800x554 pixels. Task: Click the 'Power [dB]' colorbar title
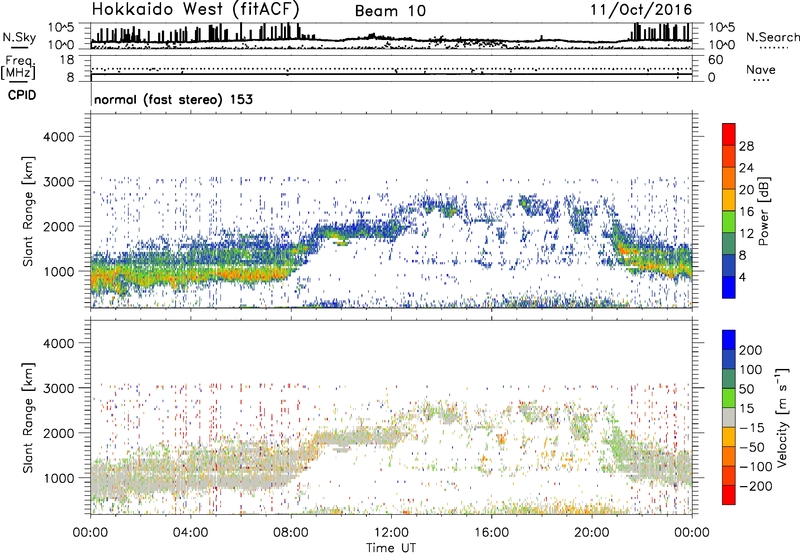click(763, 211)
